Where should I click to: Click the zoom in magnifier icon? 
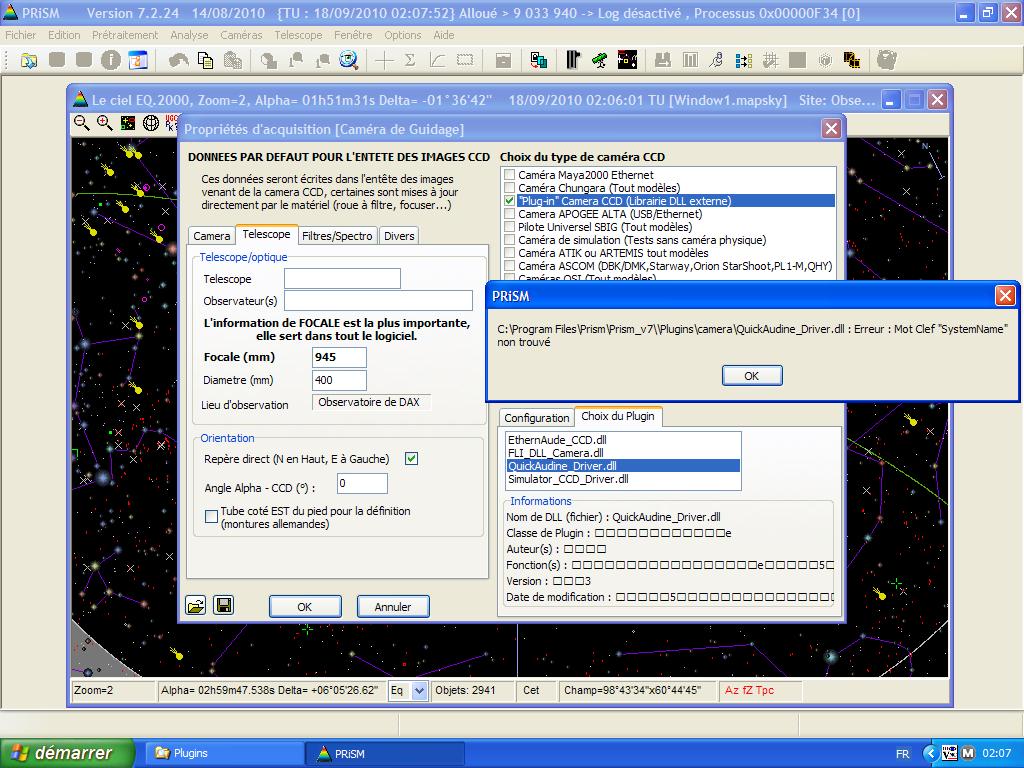[x=105, y=123]
